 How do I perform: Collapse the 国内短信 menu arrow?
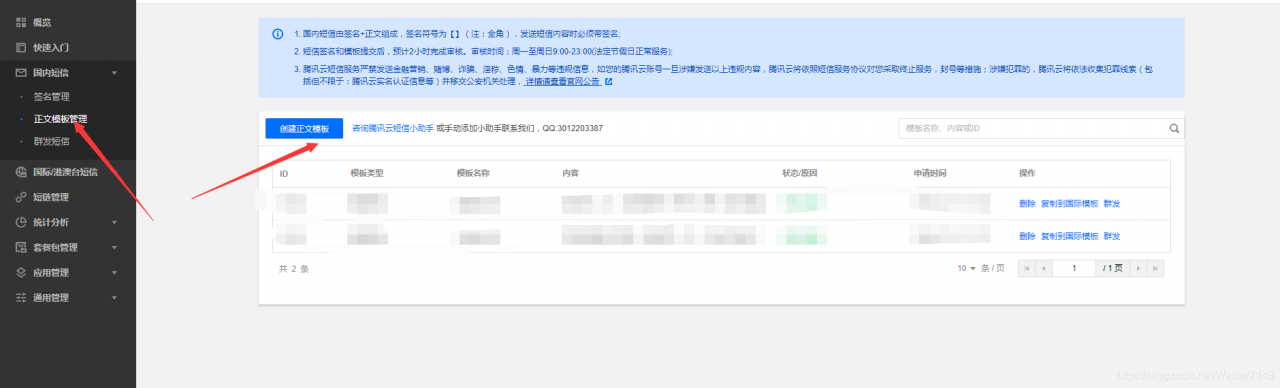pyautogui.click(x=114, y=72)
